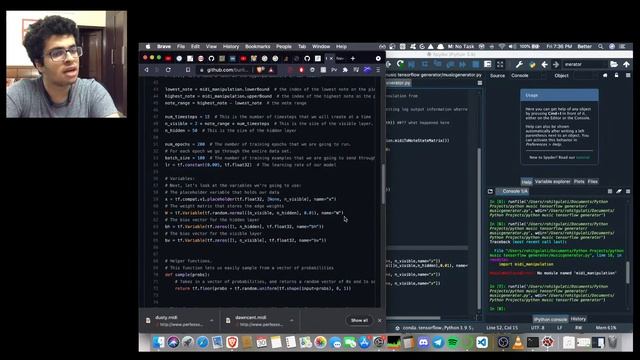Open the History menu in menu bar
Image resolution: width=640 pixels, height=360 pixels.
(231, 47)
